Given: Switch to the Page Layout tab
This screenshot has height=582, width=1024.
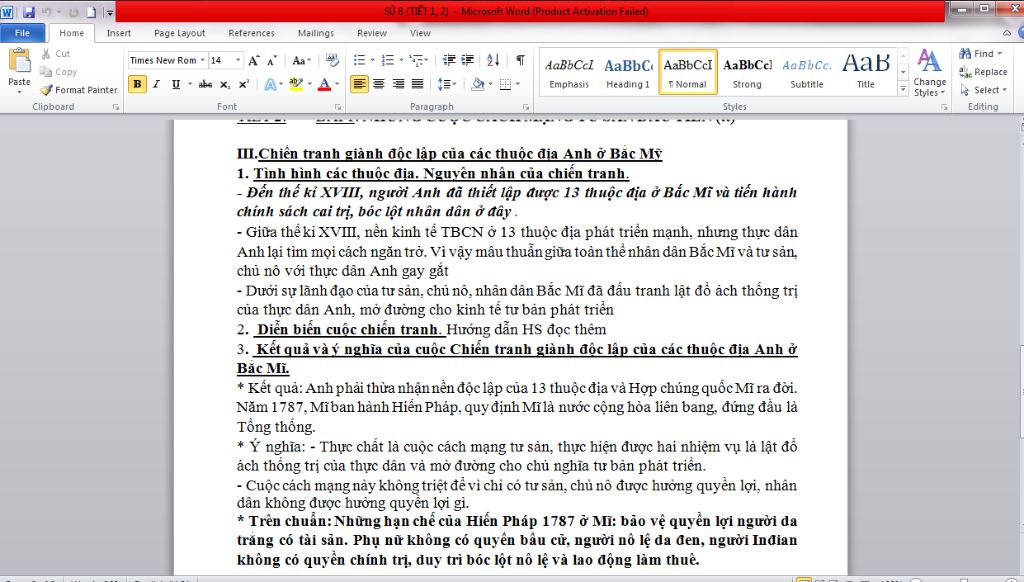Looking at the screenshot, I should tap(180, 33).
